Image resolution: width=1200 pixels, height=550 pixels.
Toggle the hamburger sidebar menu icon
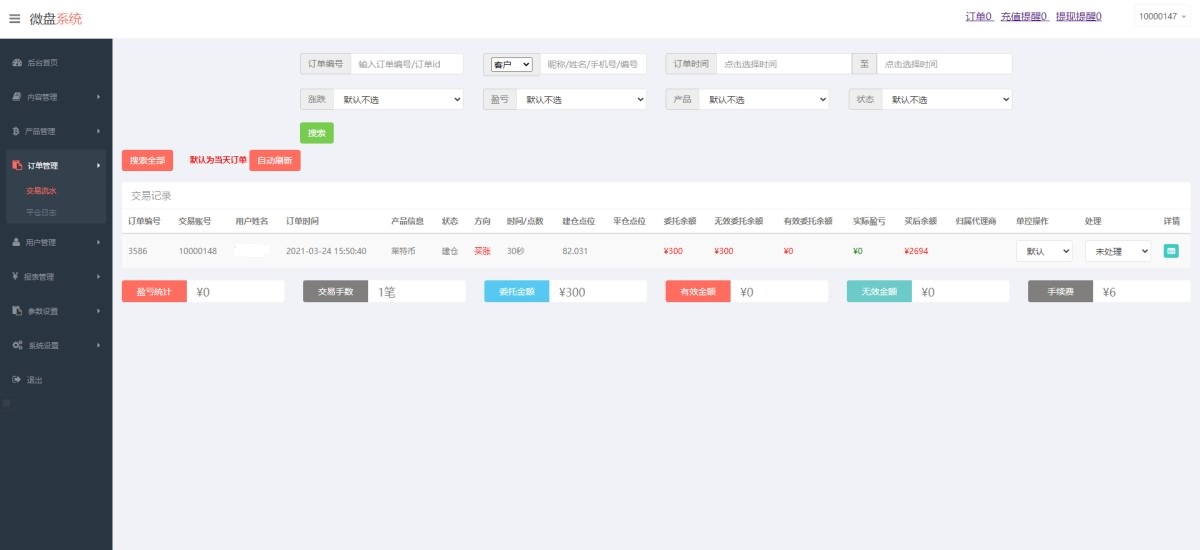(x=14, y=18)
